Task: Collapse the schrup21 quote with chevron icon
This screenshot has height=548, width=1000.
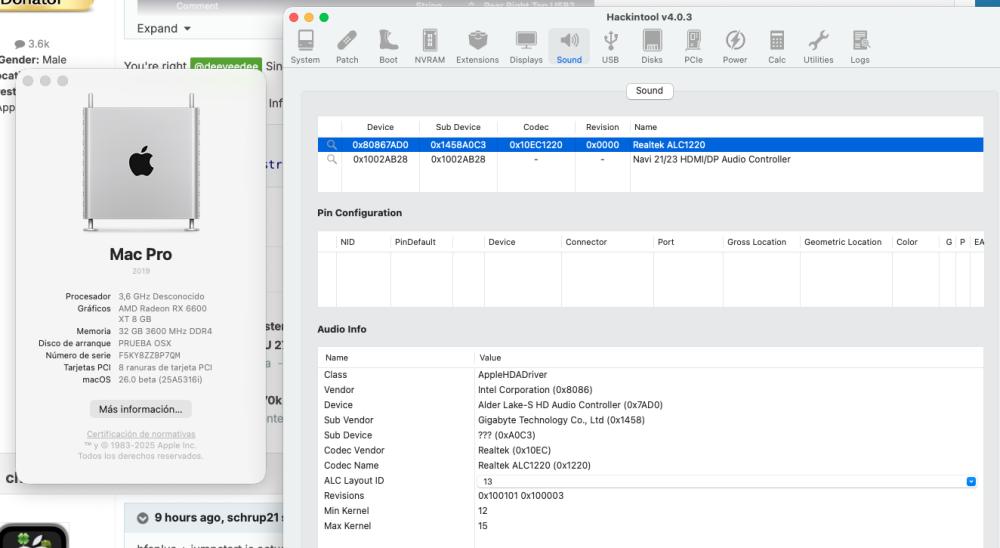Action: click(x=143, y=518)
